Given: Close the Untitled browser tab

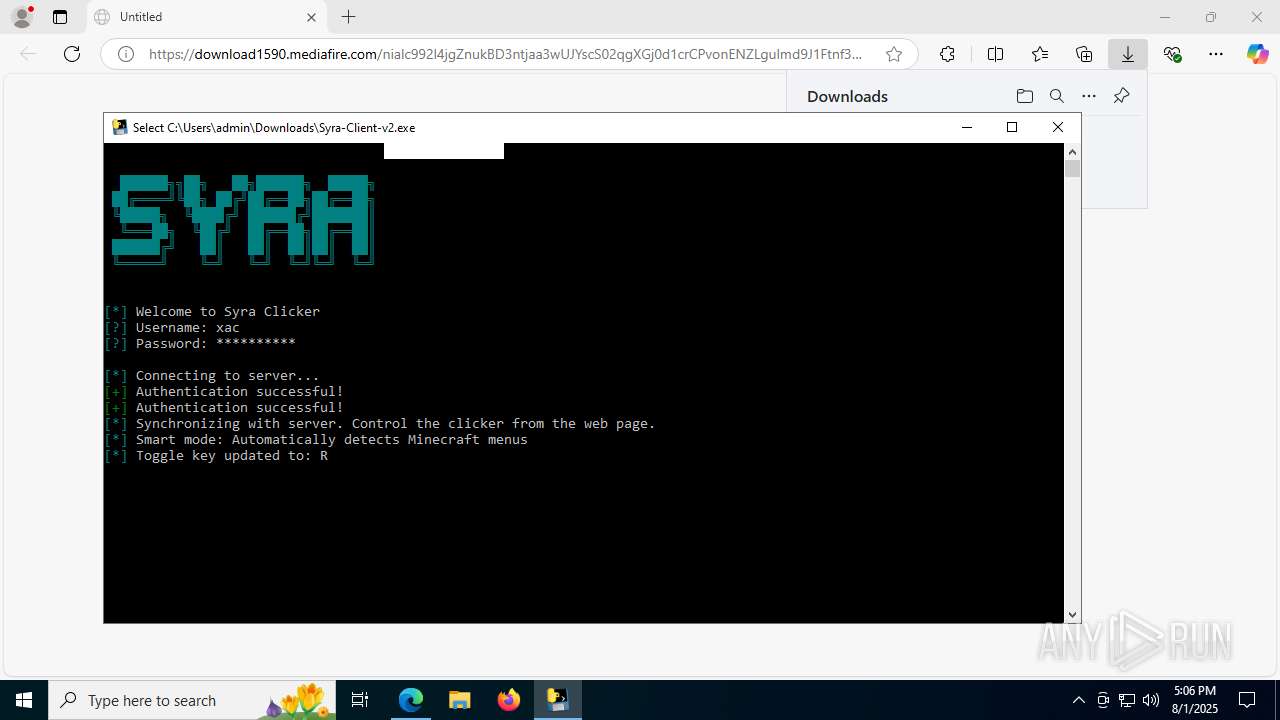Looking at the screenshot, I should pyautogui.click(x=311, y=17).
